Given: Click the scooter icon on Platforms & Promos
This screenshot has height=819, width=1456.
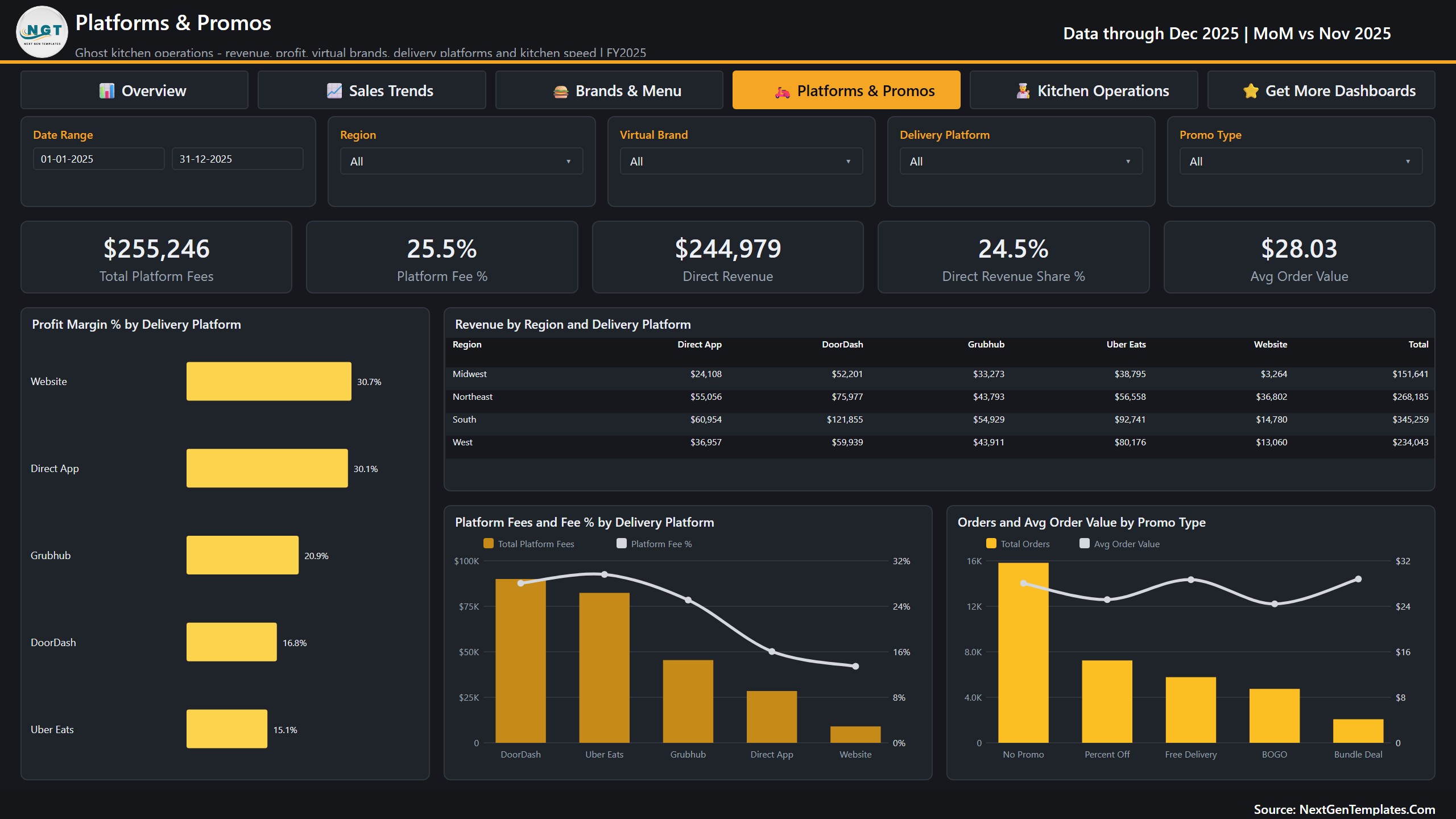Looking at the screenshot, I should (783, 92).
